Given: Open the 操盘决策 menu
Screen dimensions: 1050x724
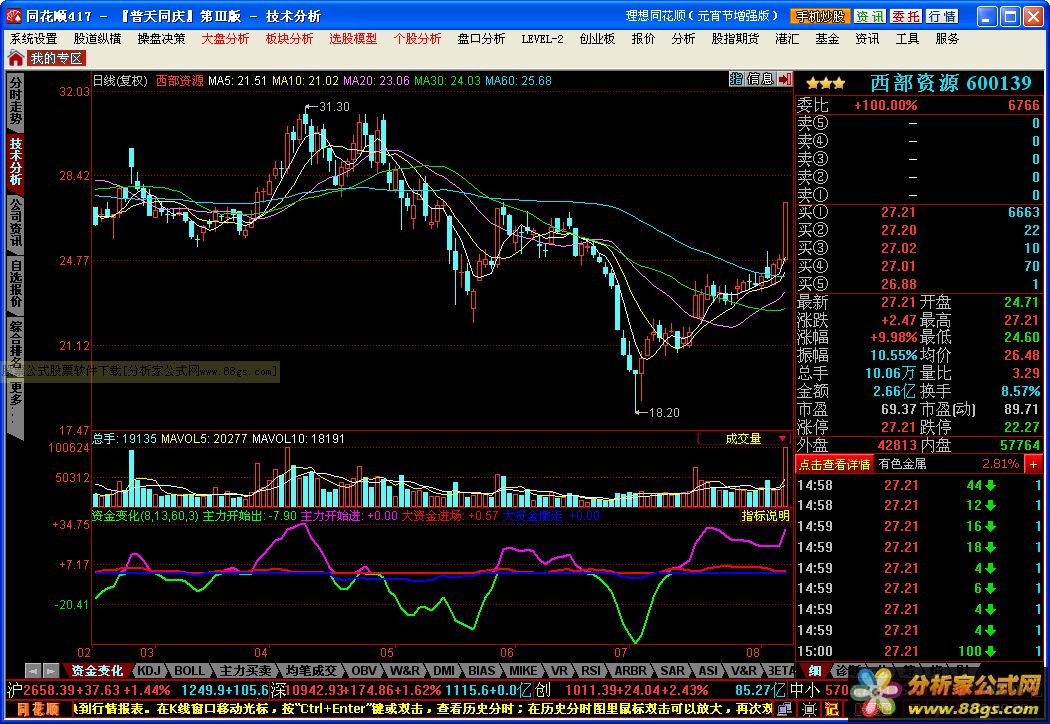Looking at the screenshot, I should pos(161,39).
